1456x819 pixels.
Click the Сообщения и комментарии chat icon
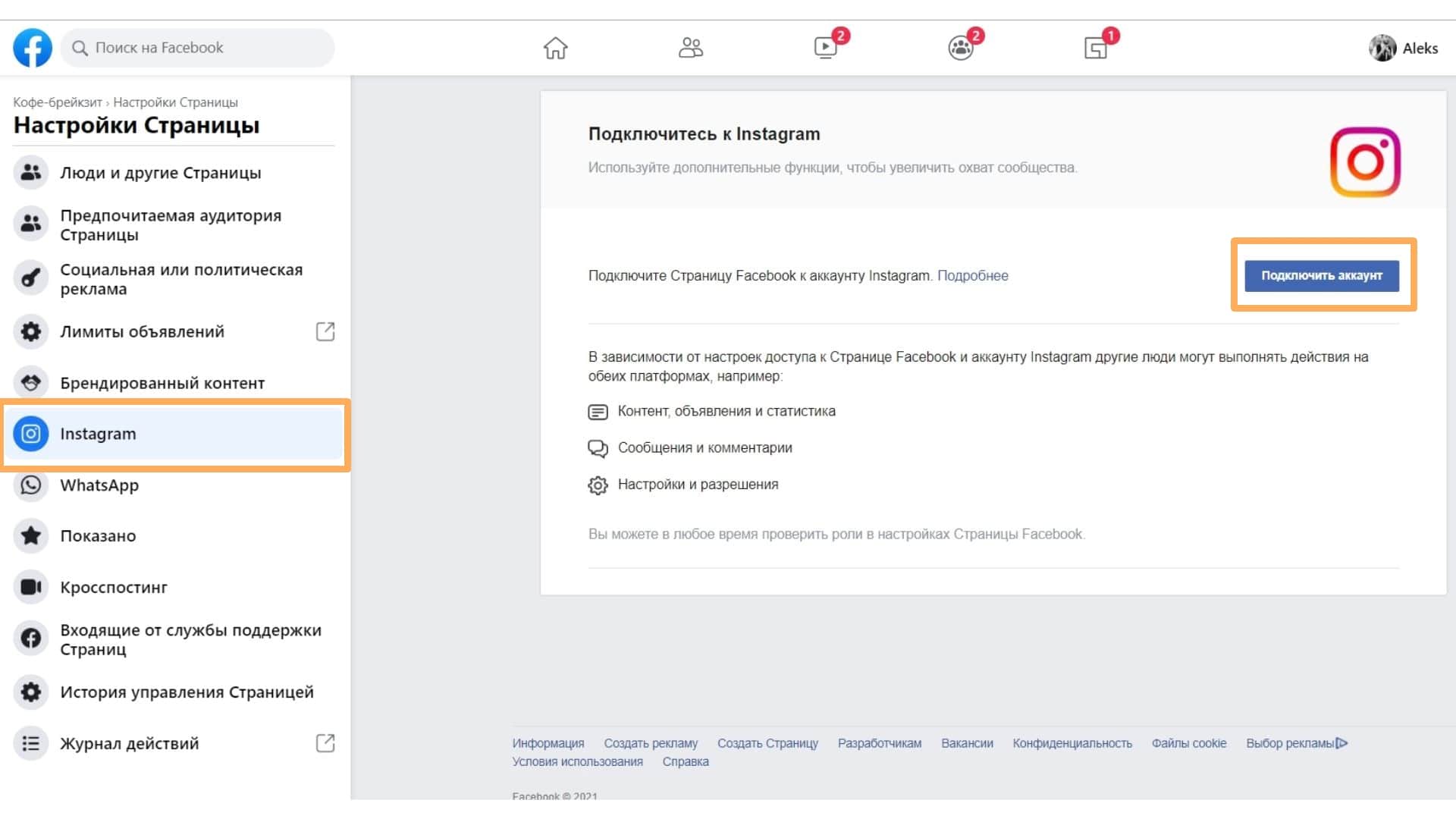point(598,448)
